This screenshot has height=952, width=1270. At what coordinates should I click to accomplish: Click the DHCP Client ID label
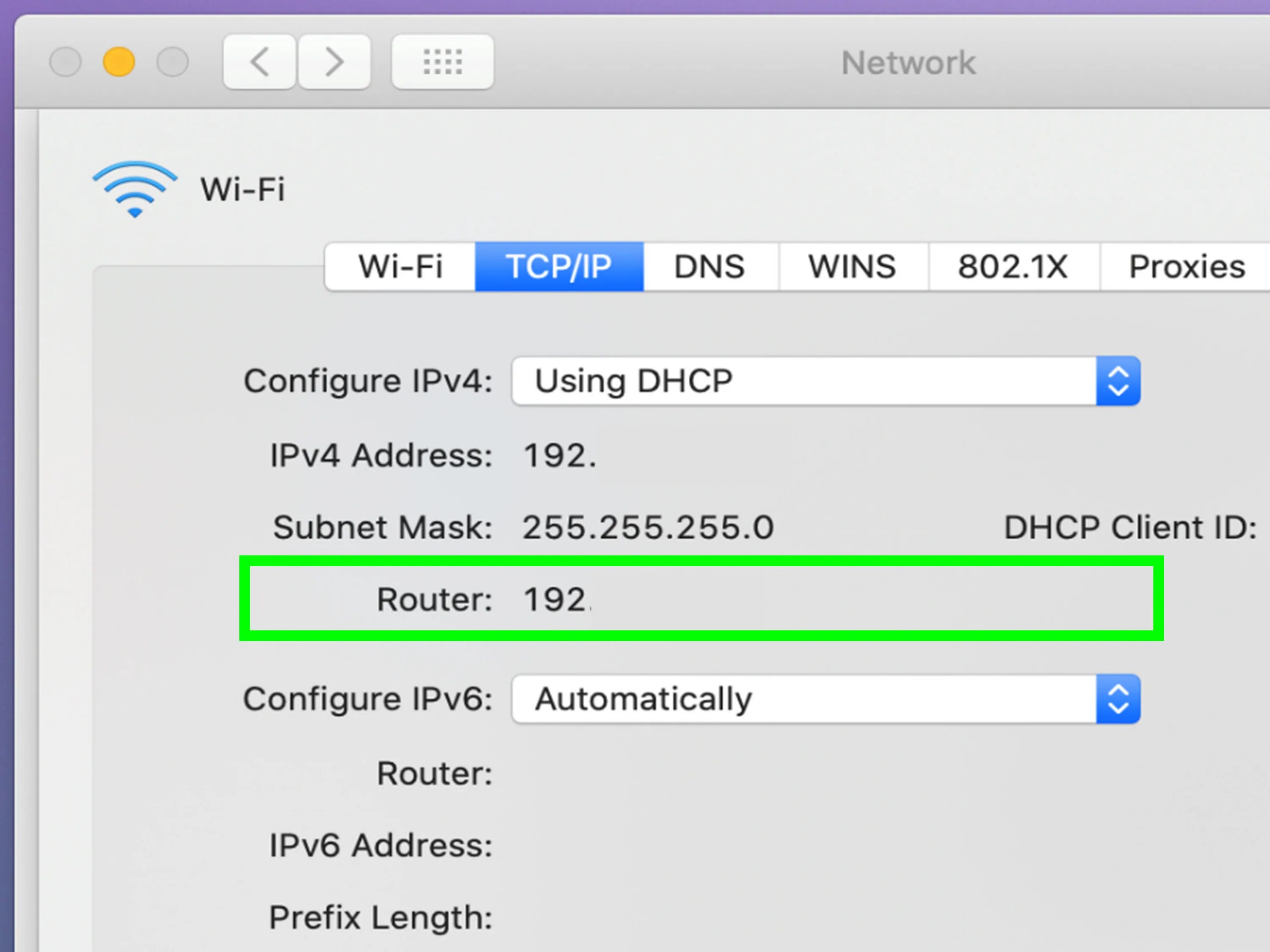point(1130,527)
